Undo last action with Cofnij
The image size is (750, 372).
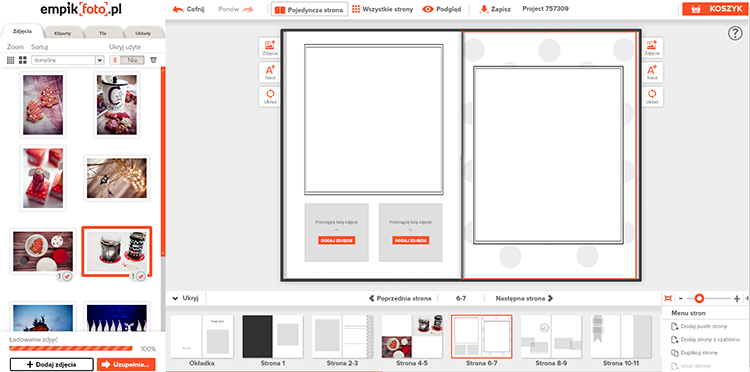coord(188,9)
